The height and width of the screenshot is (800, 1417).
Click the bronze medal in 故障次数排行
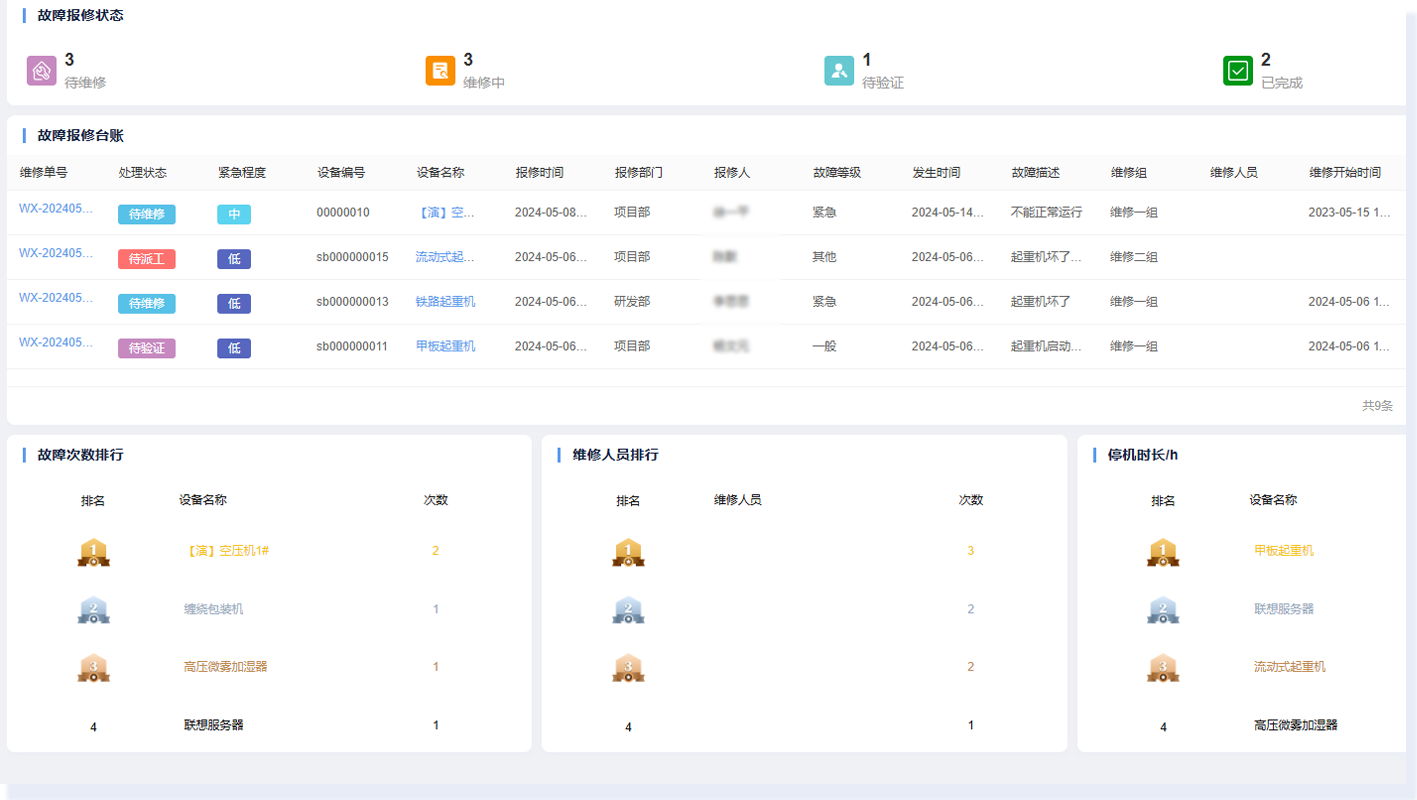[x=93, y=668]
